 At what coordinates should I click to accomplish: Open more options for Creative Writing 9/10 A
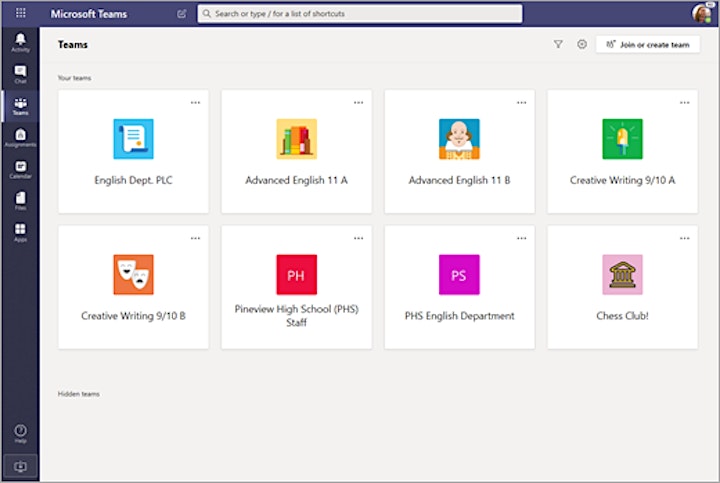pyautogui.click(x=684, y=102)
